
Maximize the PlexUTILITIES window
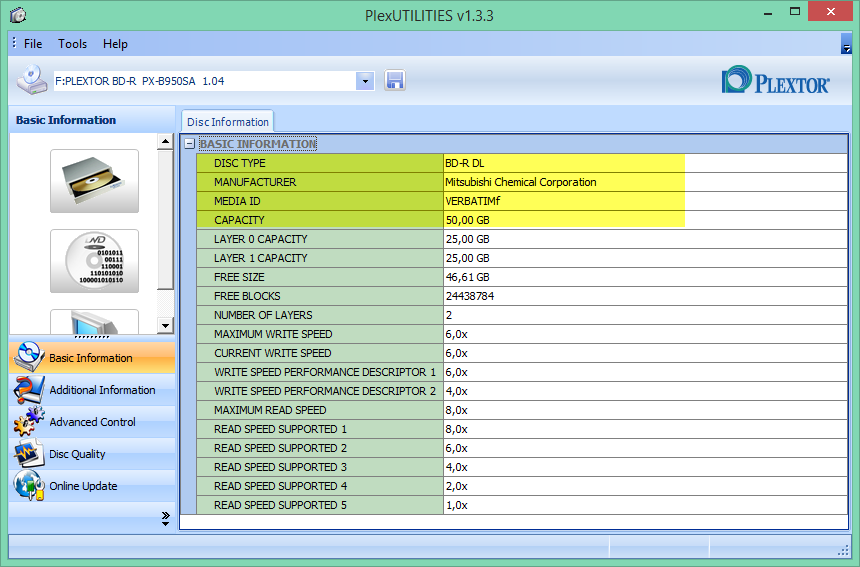[794, 12]
